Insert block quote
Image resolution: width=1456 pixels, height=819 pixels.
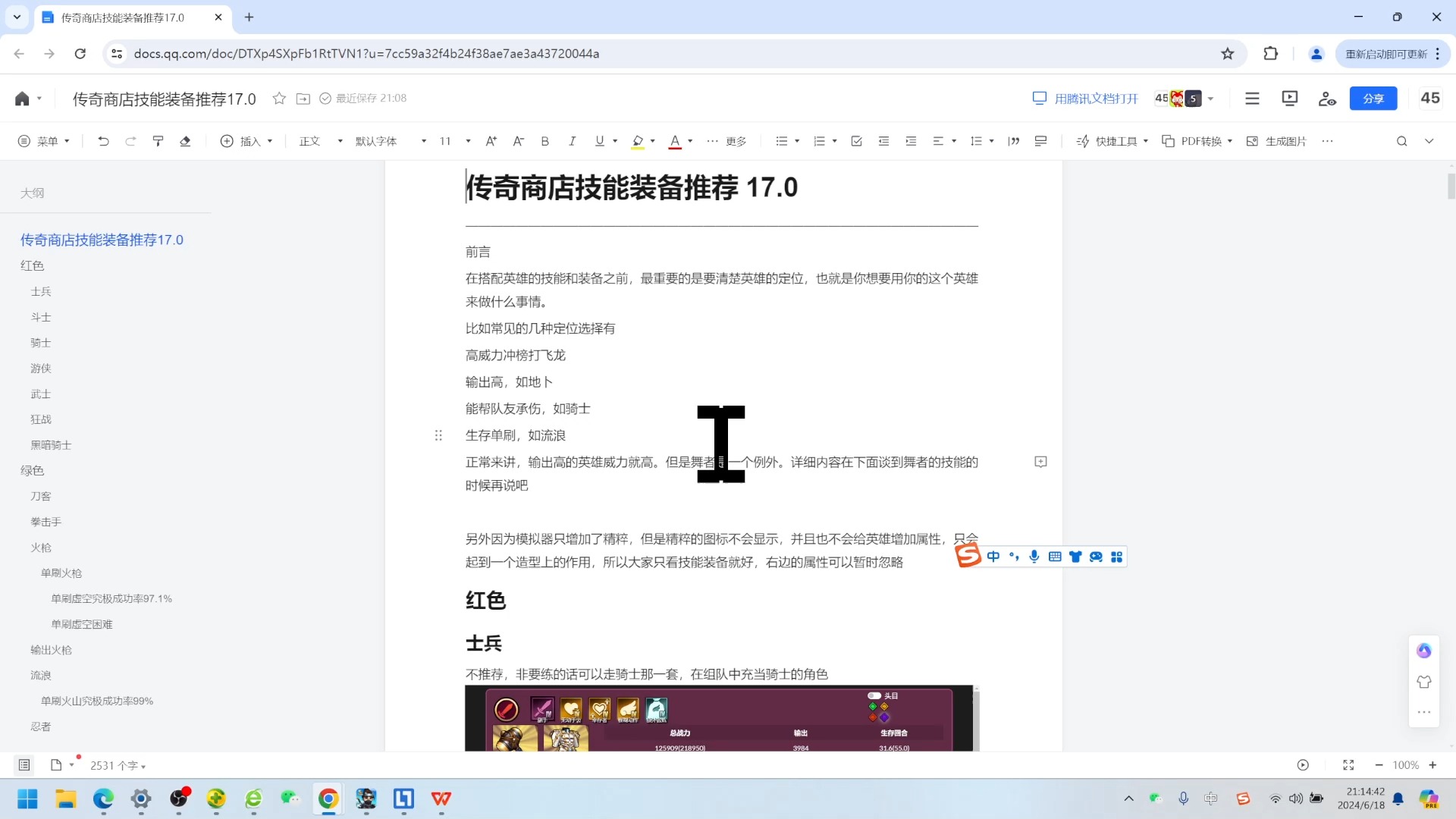click(x=1014, y=141)
